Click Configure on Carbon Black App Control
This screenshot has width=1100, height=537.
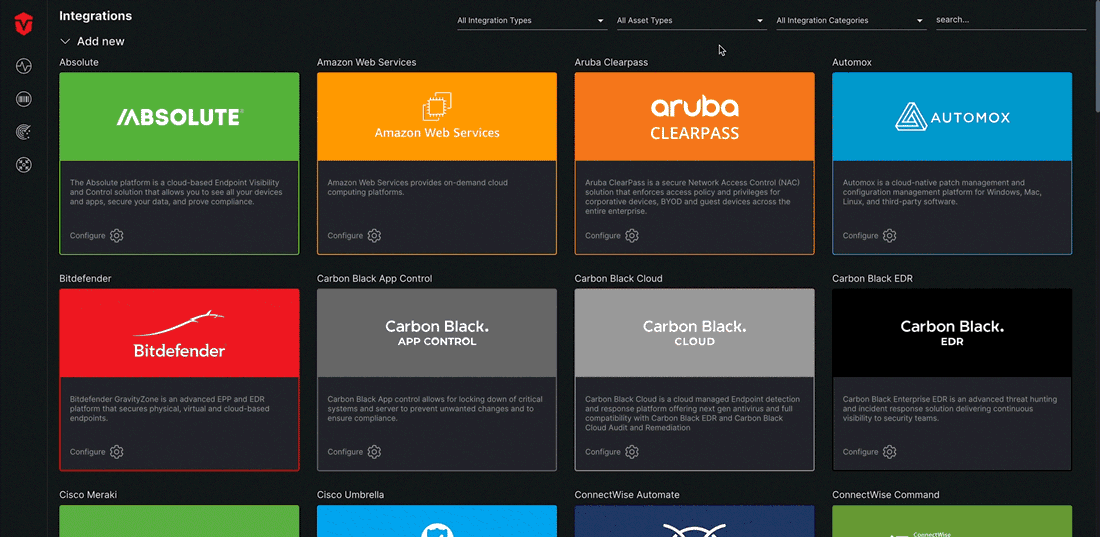345,452
